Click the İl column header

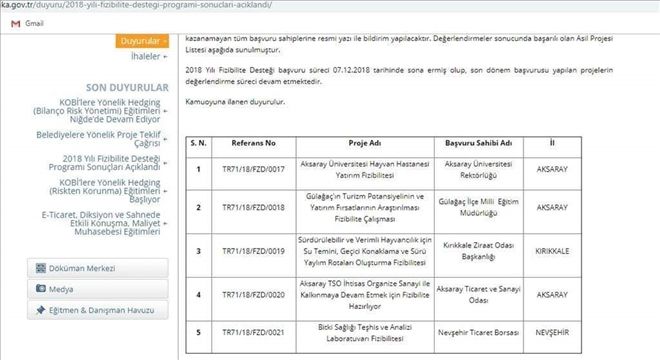click(552, 143)
